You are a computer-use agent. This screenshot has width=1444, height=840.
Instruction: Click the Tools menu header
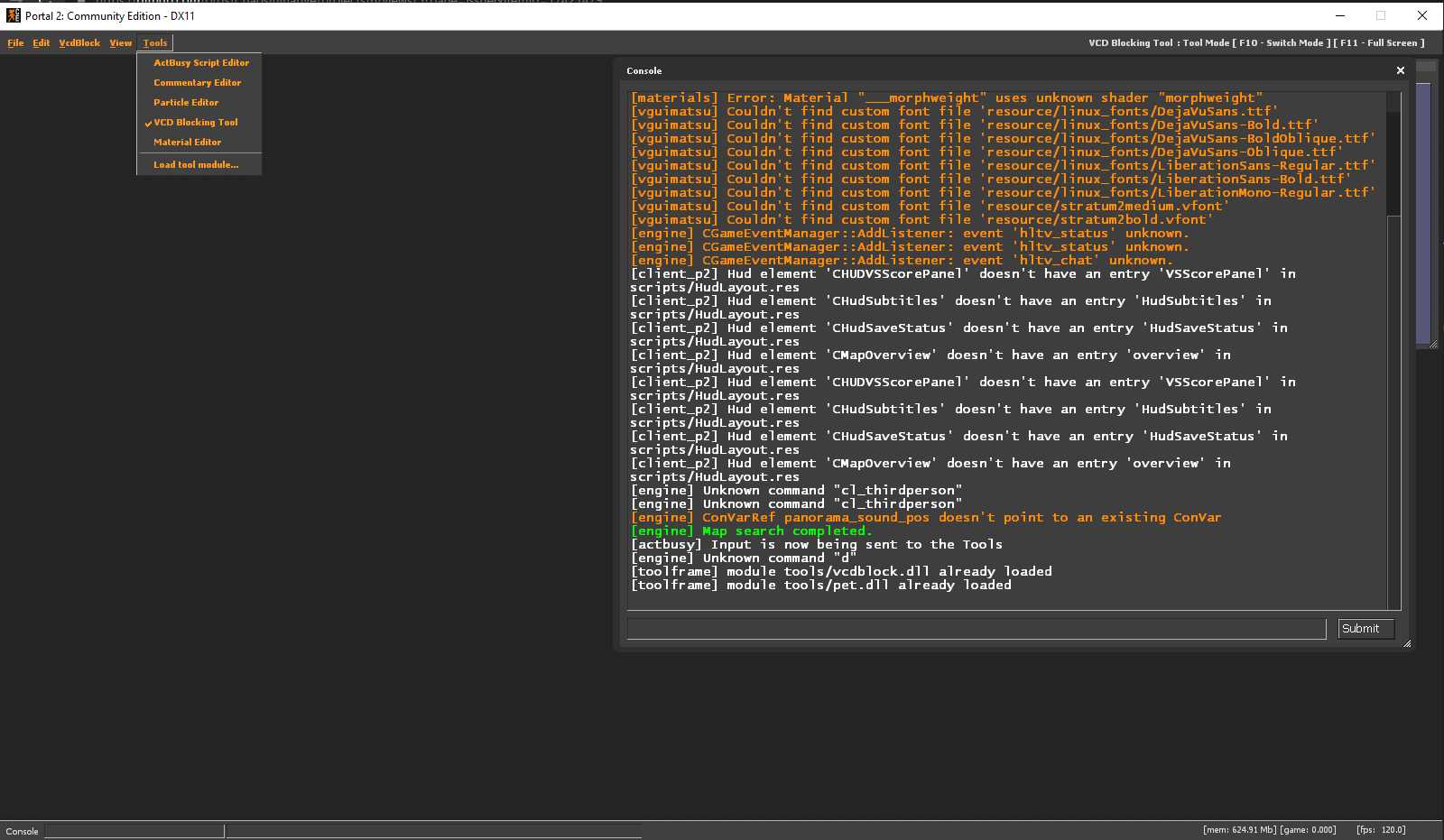(x=154, y=42)
